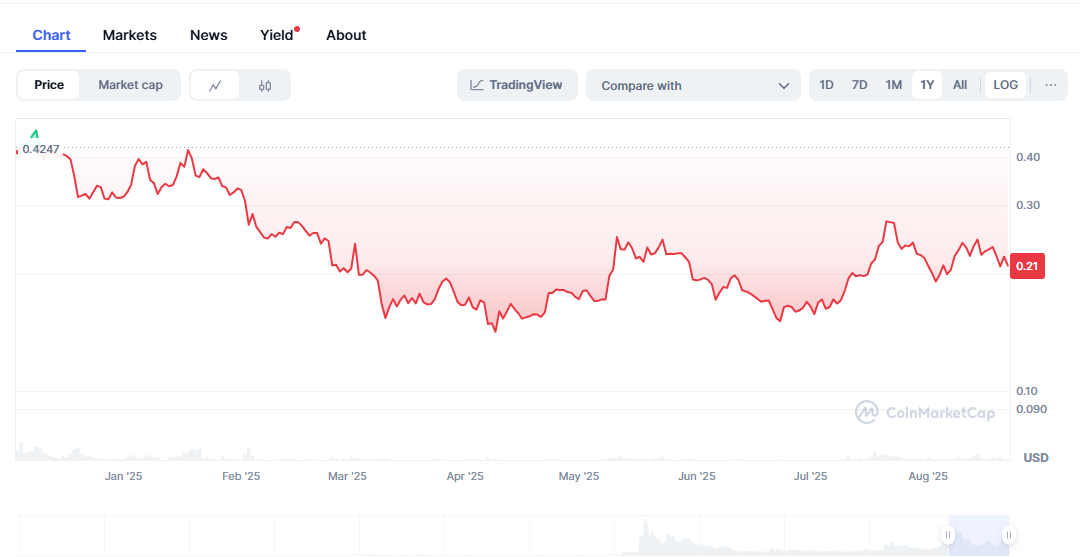Toggle the LOG scale option

(1006, 85)
